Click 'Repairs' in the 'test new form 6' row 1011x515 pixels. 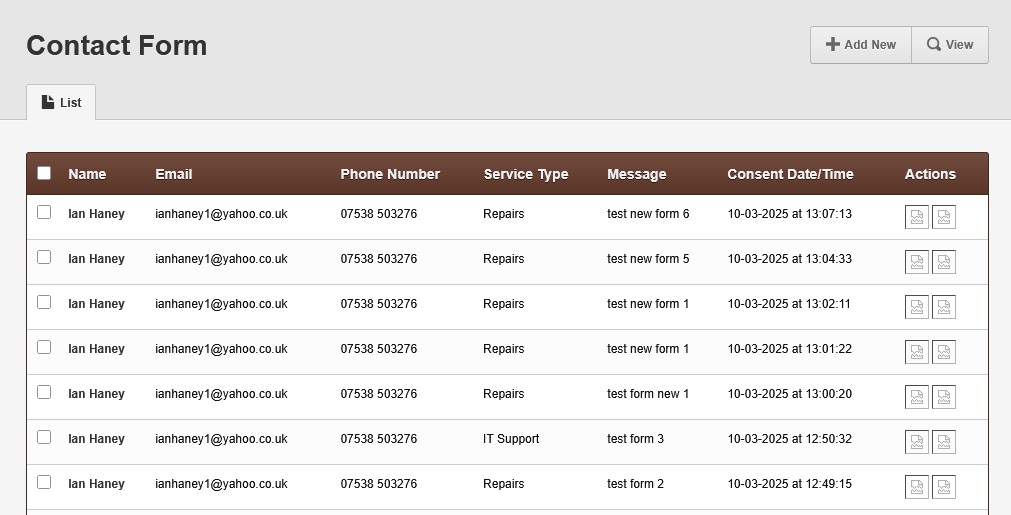(x=504, y=215)
